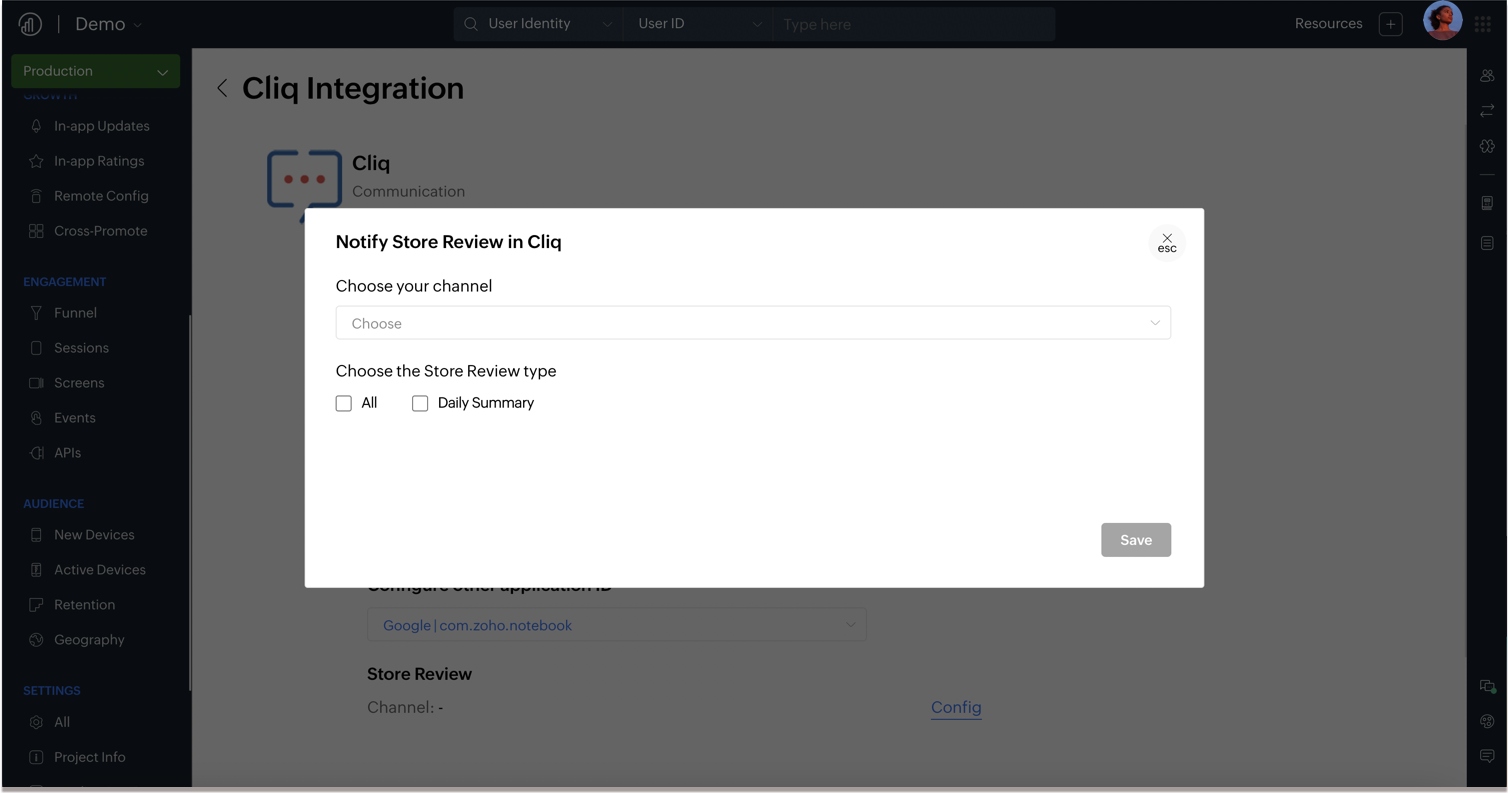This screenshot has height=793, width=1508.
Task: Click the swap arrows icon in right rail
Action: coord(1487,111)
